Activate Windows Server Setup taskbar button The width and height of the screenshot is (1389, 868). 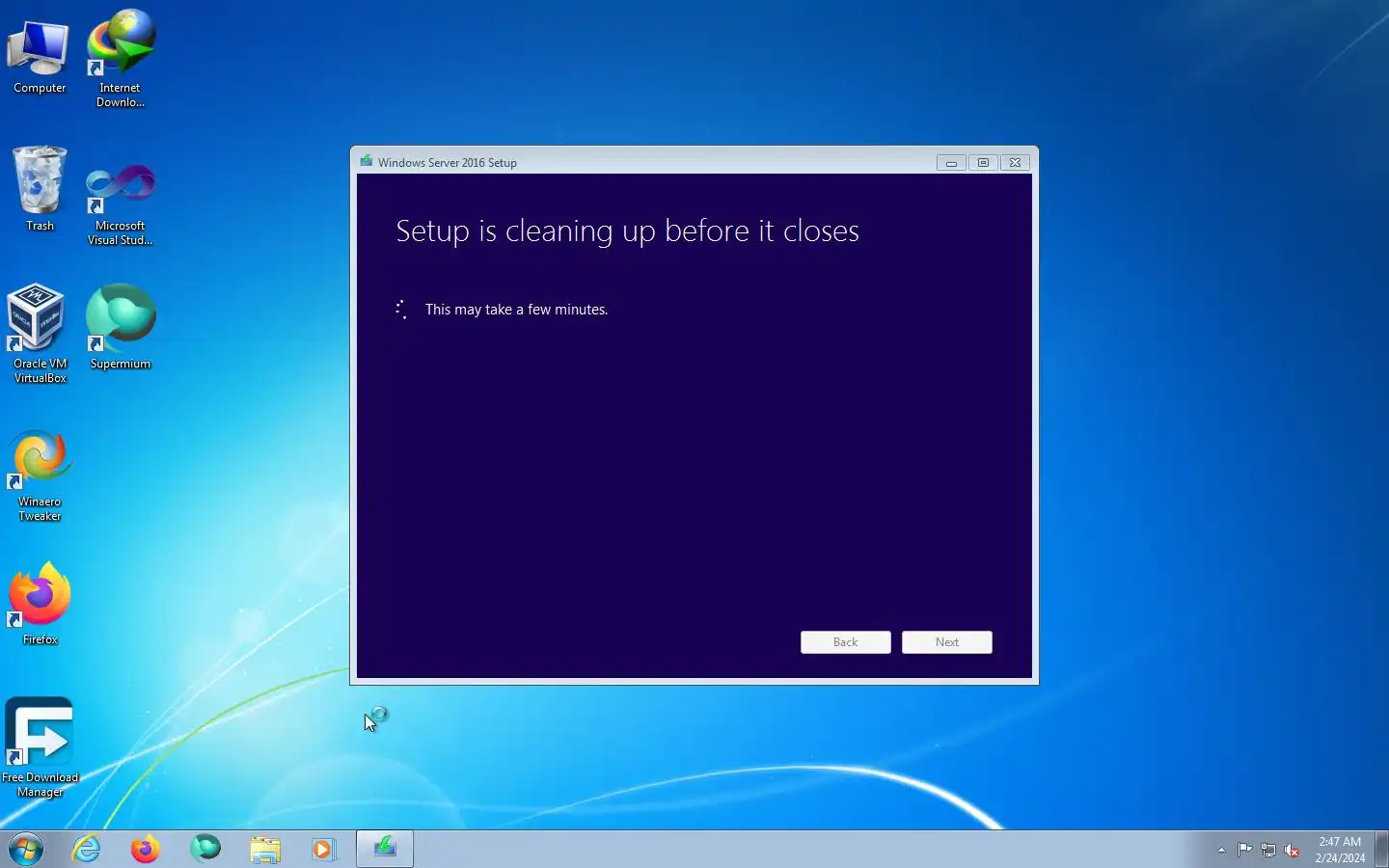coord(385,849)
